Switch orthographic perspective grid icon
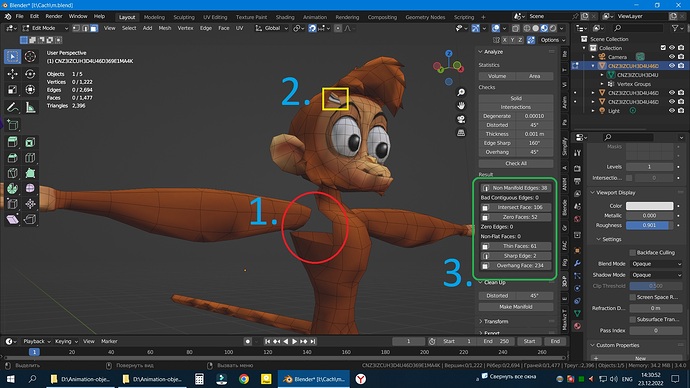The height and width of the screenshot is (388, 690). [461, 133]
